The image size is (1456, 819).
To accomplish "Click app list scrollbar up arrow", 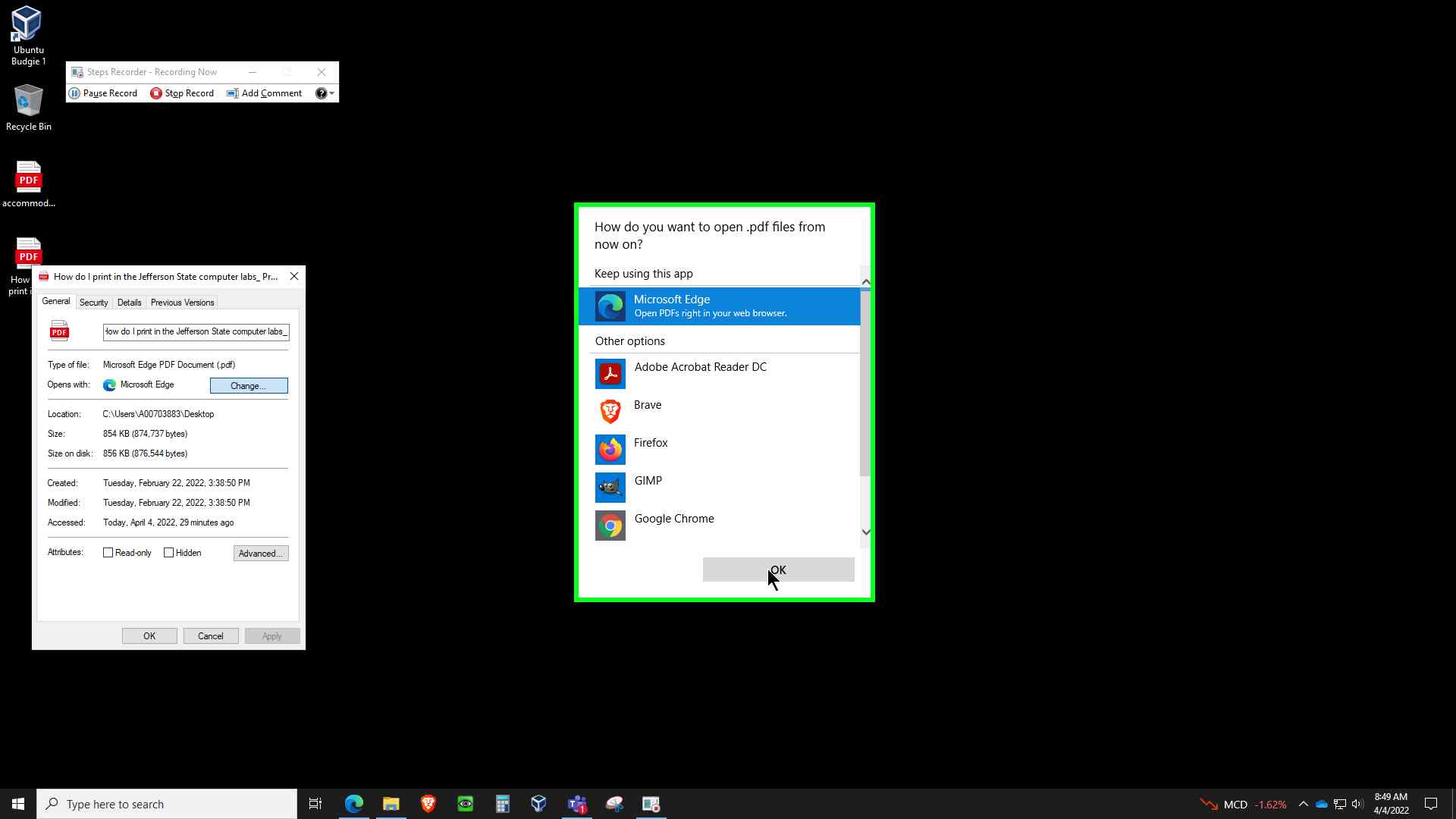I will point(866,282).
